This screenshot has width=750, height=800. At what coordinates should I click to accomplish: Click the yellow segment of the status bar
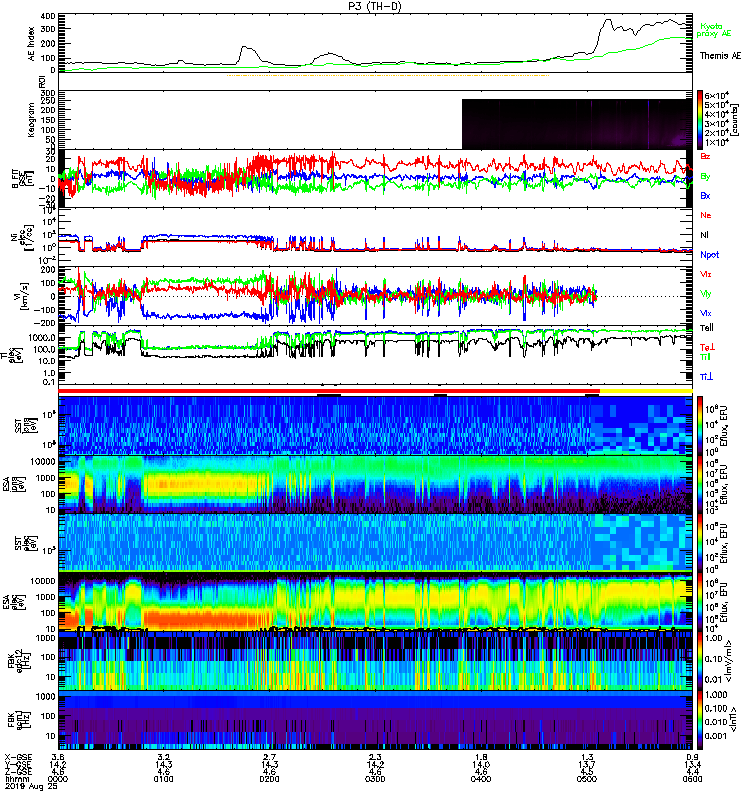646,391
